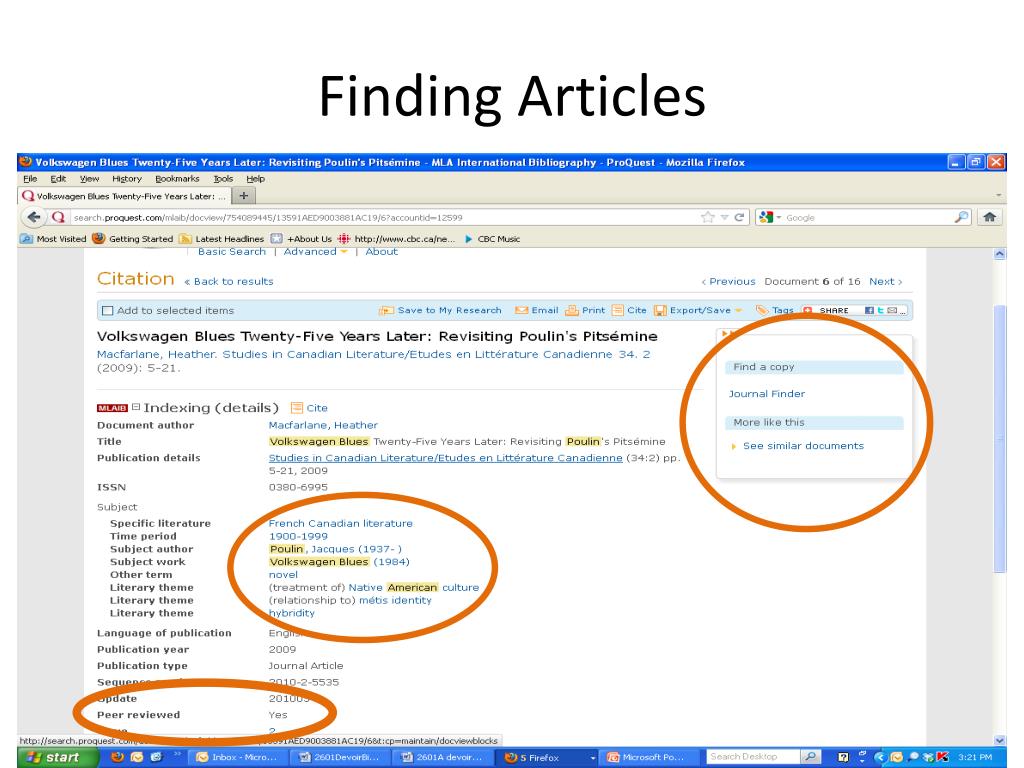Click the About link
1024x768 pixels.
[x=381, y=252]
